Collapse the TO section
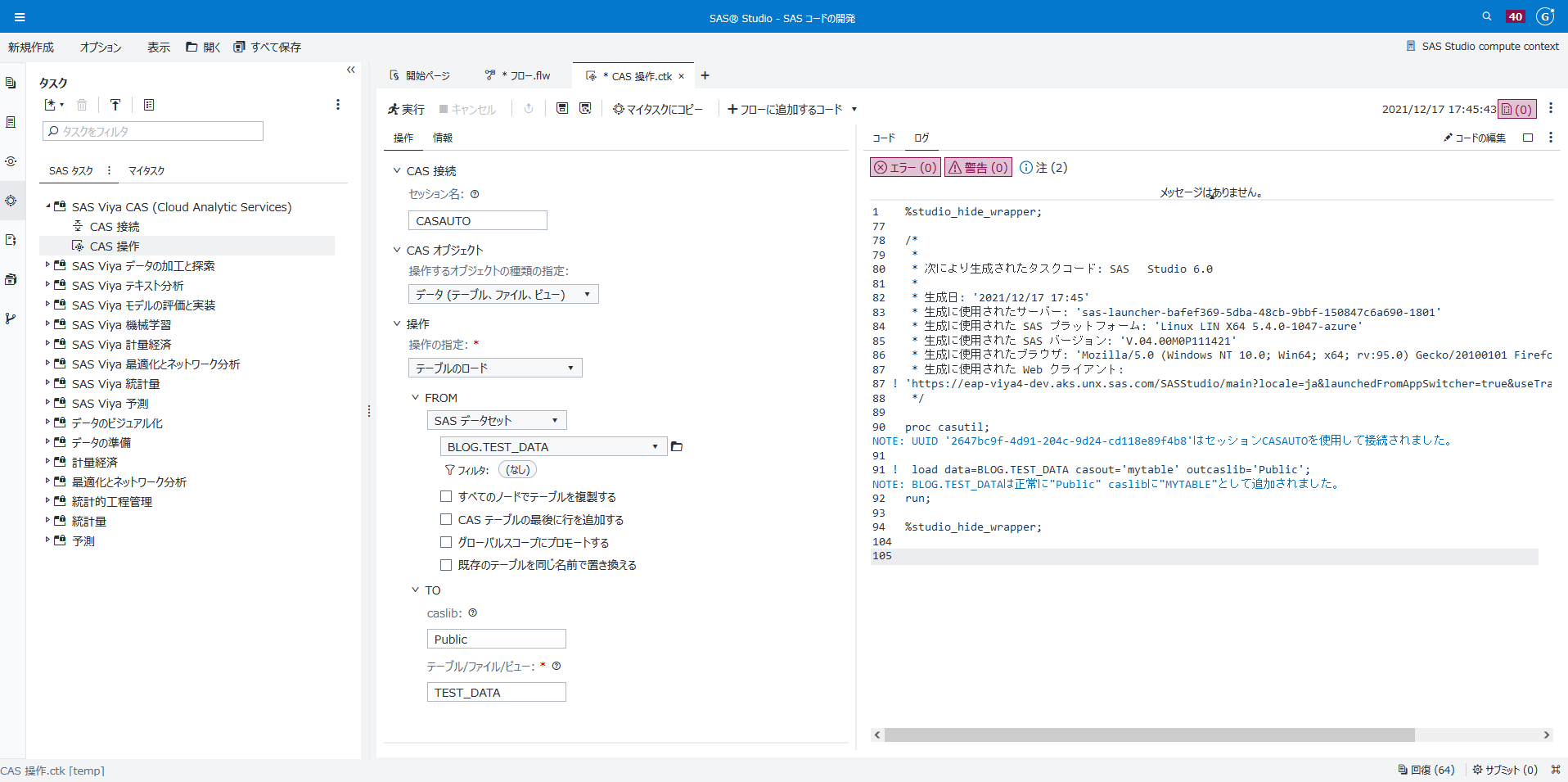This screenshot has width=1568, height=782. tap(415, 590)
